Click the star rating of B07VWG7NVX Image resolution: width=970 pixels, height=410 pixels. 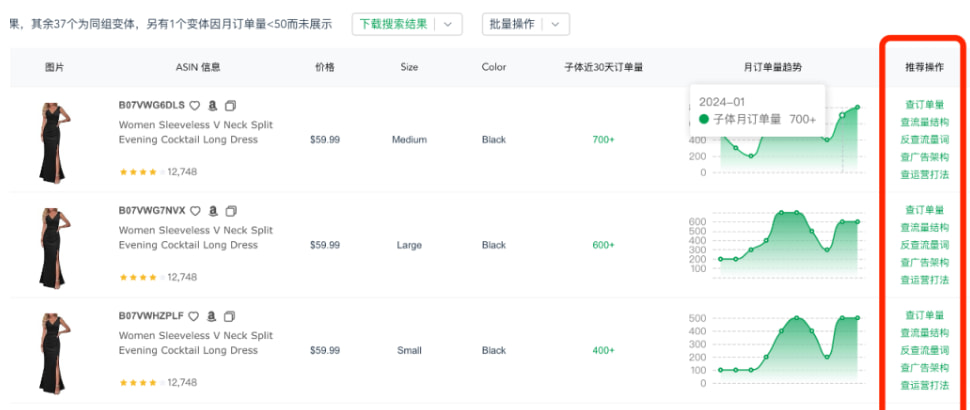point(142,278)
